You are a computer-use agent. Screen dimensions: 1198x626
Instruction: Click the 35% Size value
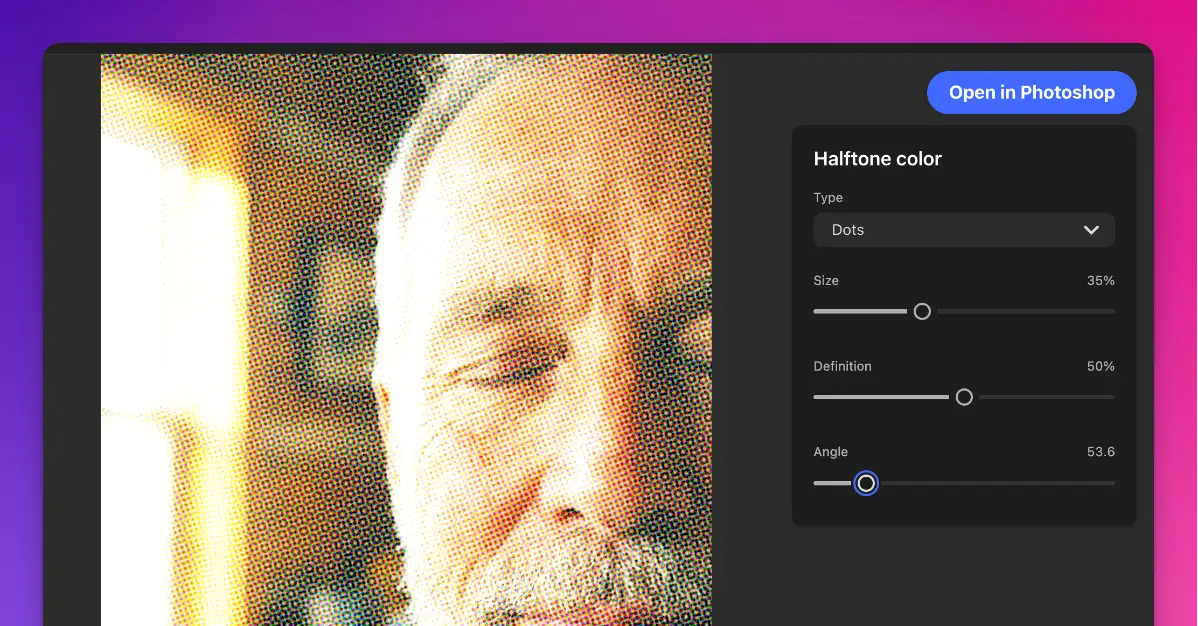click(1100, 281)
